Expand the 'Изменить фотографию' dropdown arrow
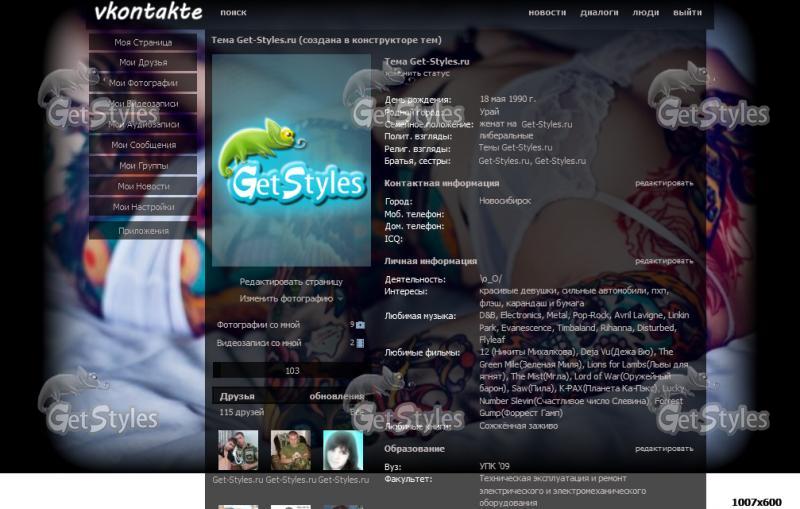800x509 pixels. (x=340, y=299)
